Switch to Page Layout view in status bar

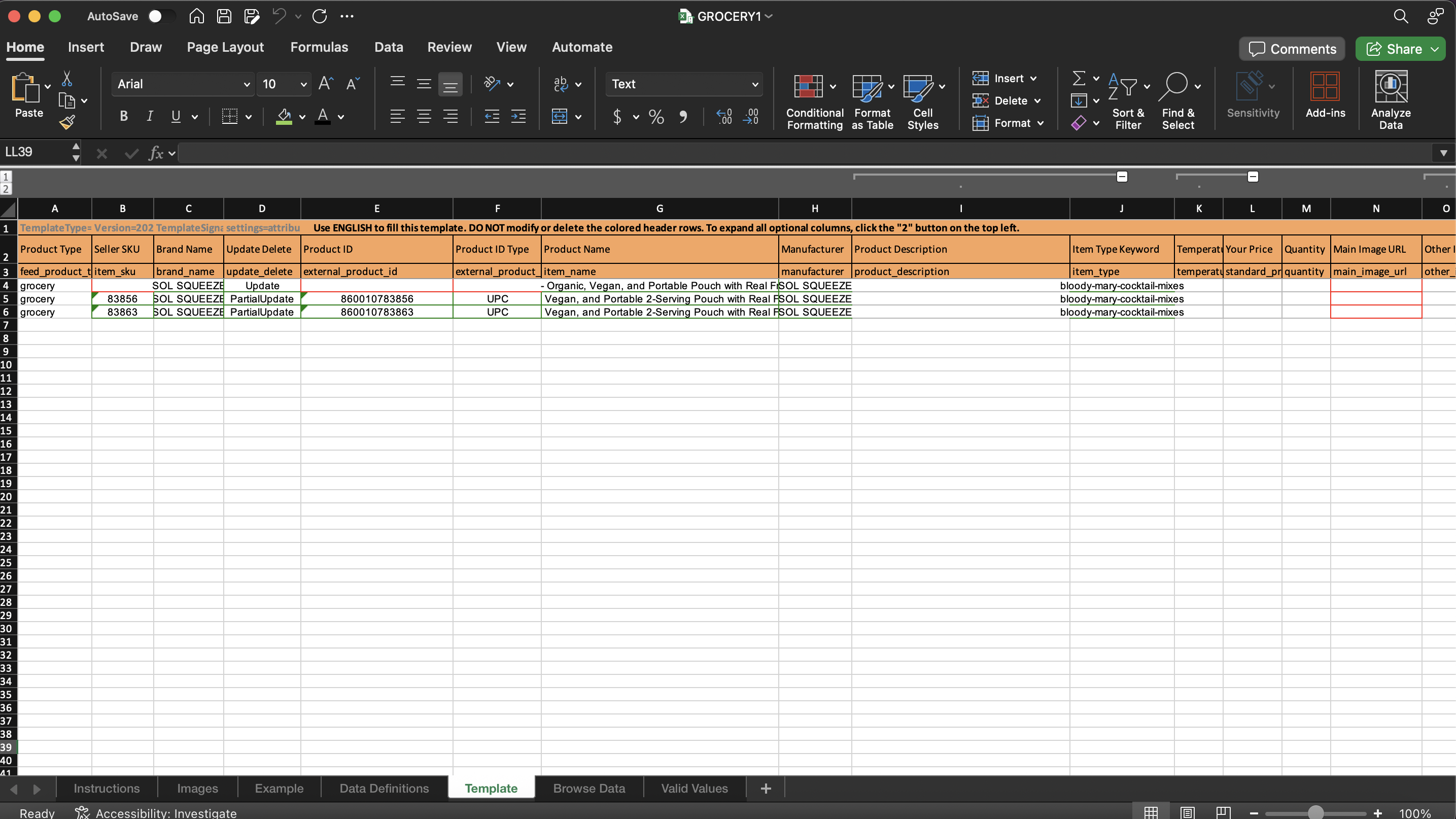(1188, 812)
